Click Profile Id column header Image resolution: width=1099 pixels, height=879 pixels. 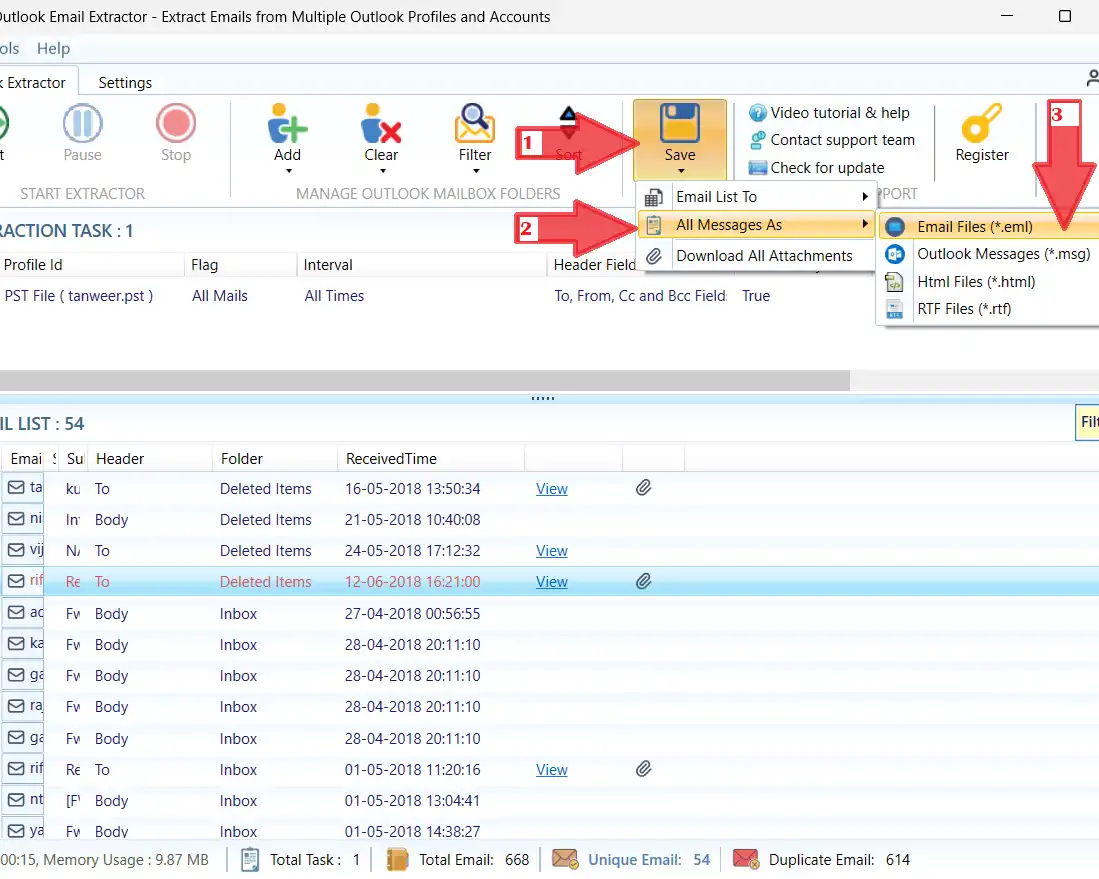(91, 264)
